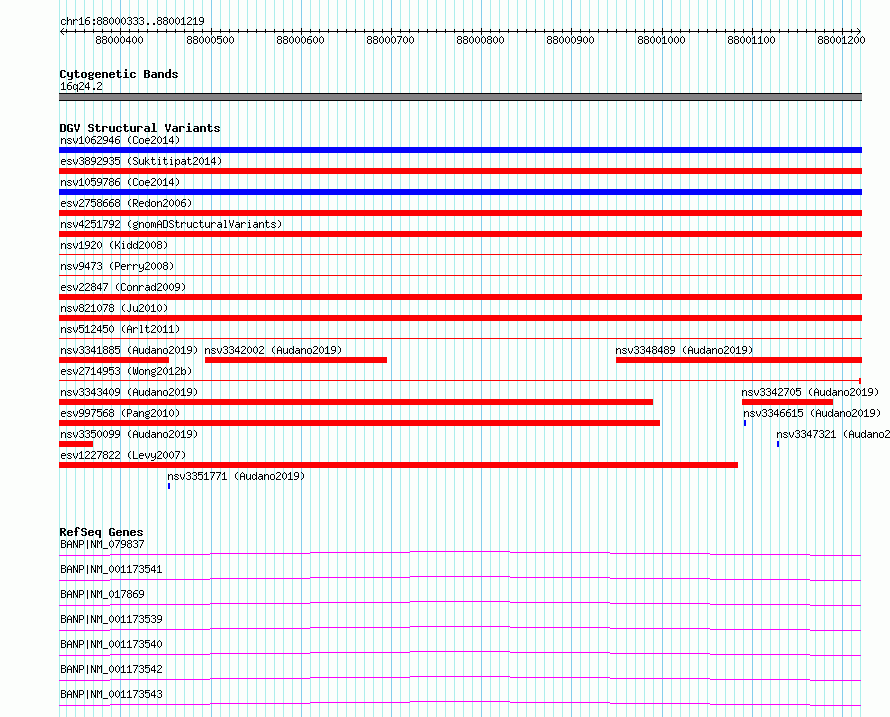Open variant nsv1062946 (Coe2014) label
Image resolution: width=890 pixels, height=717 pixels.
click(120, 140)
